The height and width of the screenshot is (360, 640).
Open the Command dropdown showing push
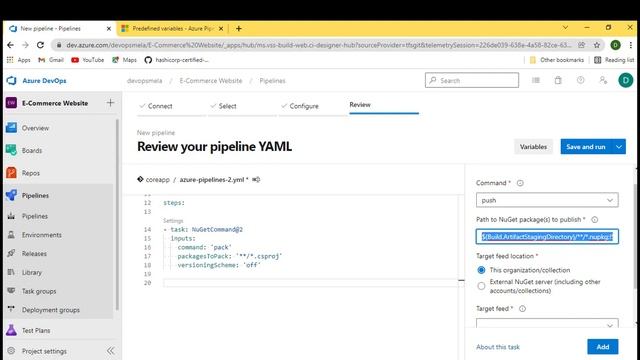(x=547, y=200)
